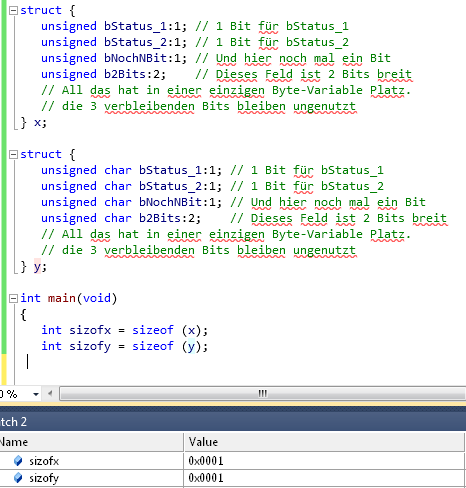Viewport: 466px width, 488px height.
Task: Click the horizontal scrollbar thumb
Action: pyautogui.click(x=263, y=394)
